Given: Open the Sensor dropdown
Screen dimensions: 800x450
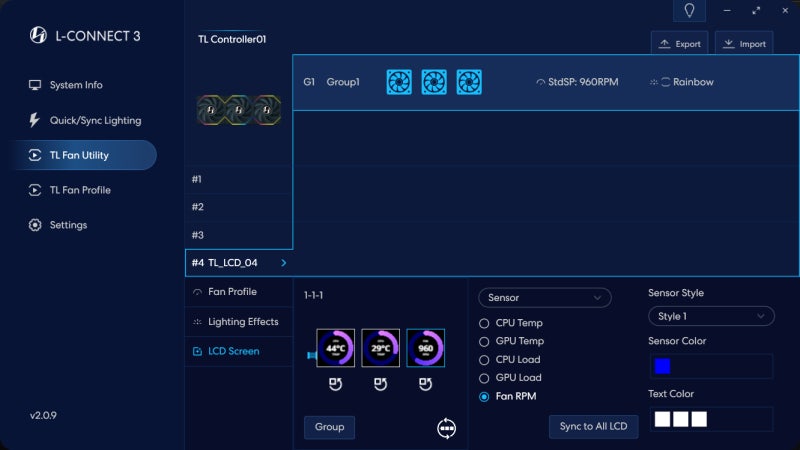Looking at the screenshot, I should 544,298.
